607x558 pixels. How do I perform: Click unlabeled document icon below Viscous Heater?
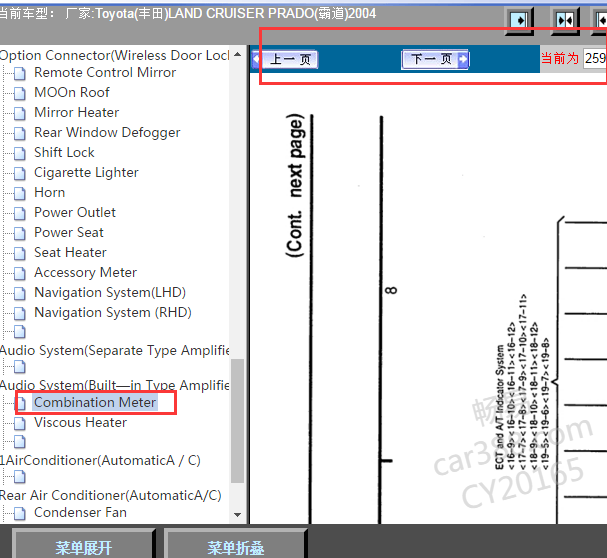tap(20, 442)
